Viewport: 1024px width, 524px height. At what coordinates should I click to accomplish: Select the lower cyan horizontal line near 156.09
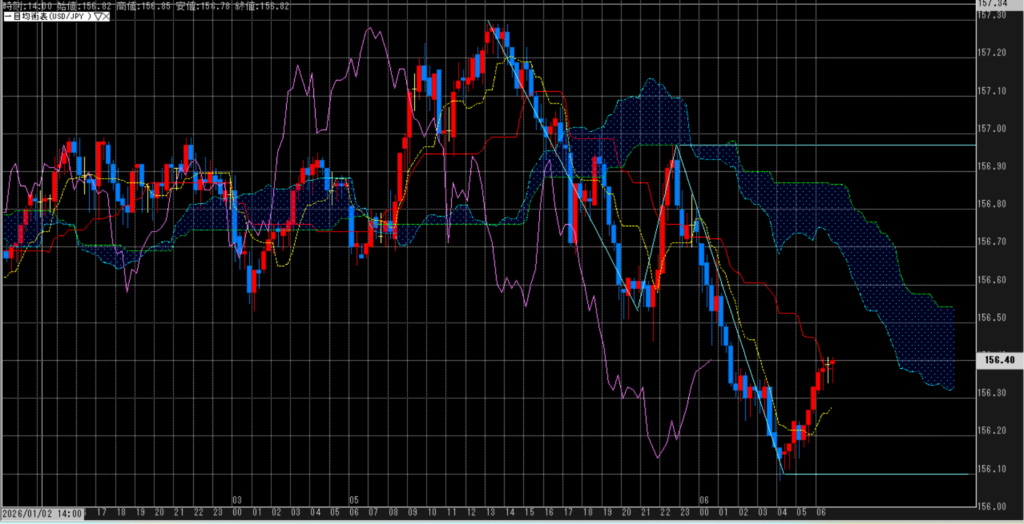(880, 474)
